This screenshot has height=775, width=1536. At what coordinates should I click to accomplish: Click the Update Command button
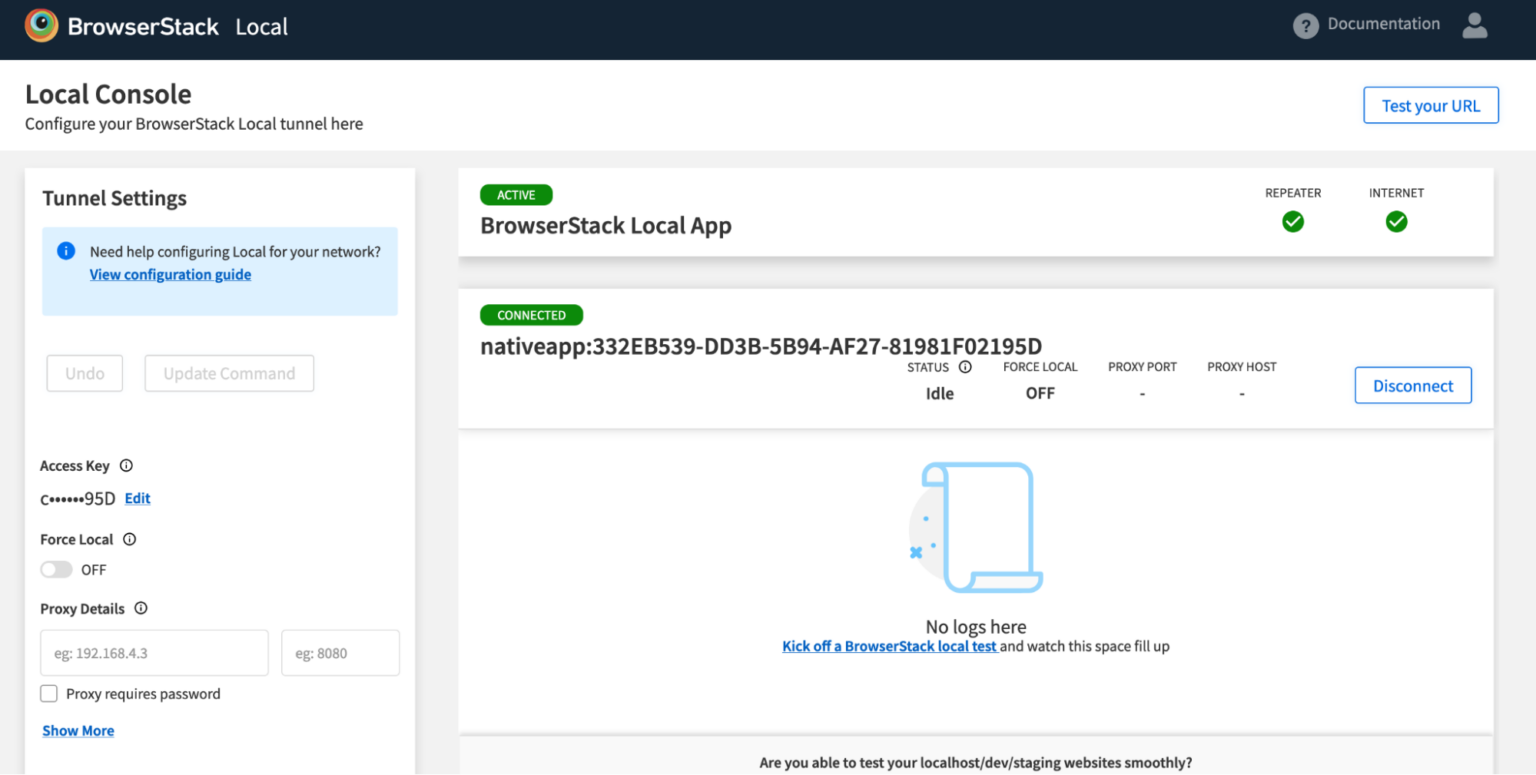pos(229,373)
